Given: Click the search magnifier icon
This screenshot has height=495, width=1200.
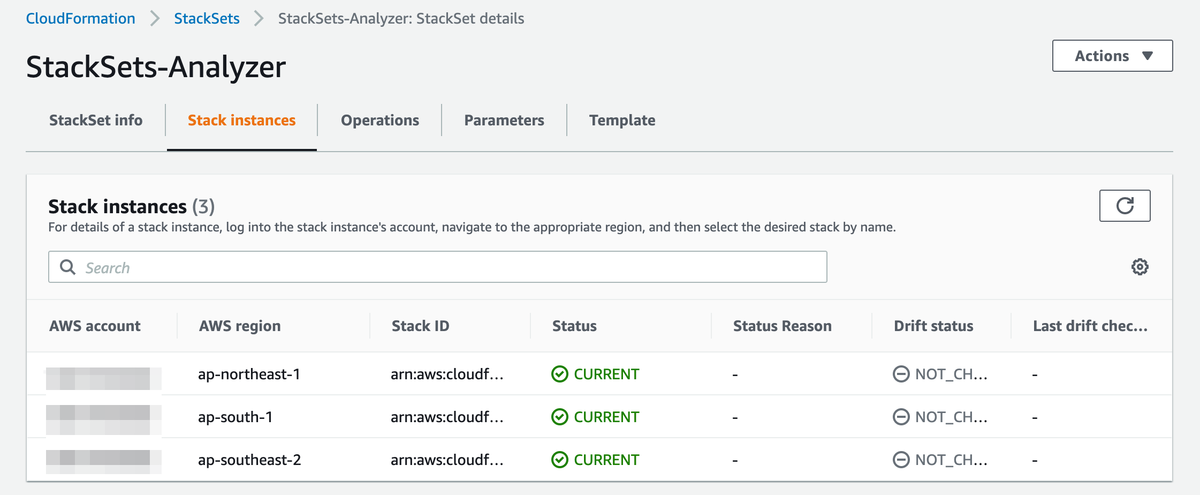Looking at the screenshot, I should (x=68, y=268).
